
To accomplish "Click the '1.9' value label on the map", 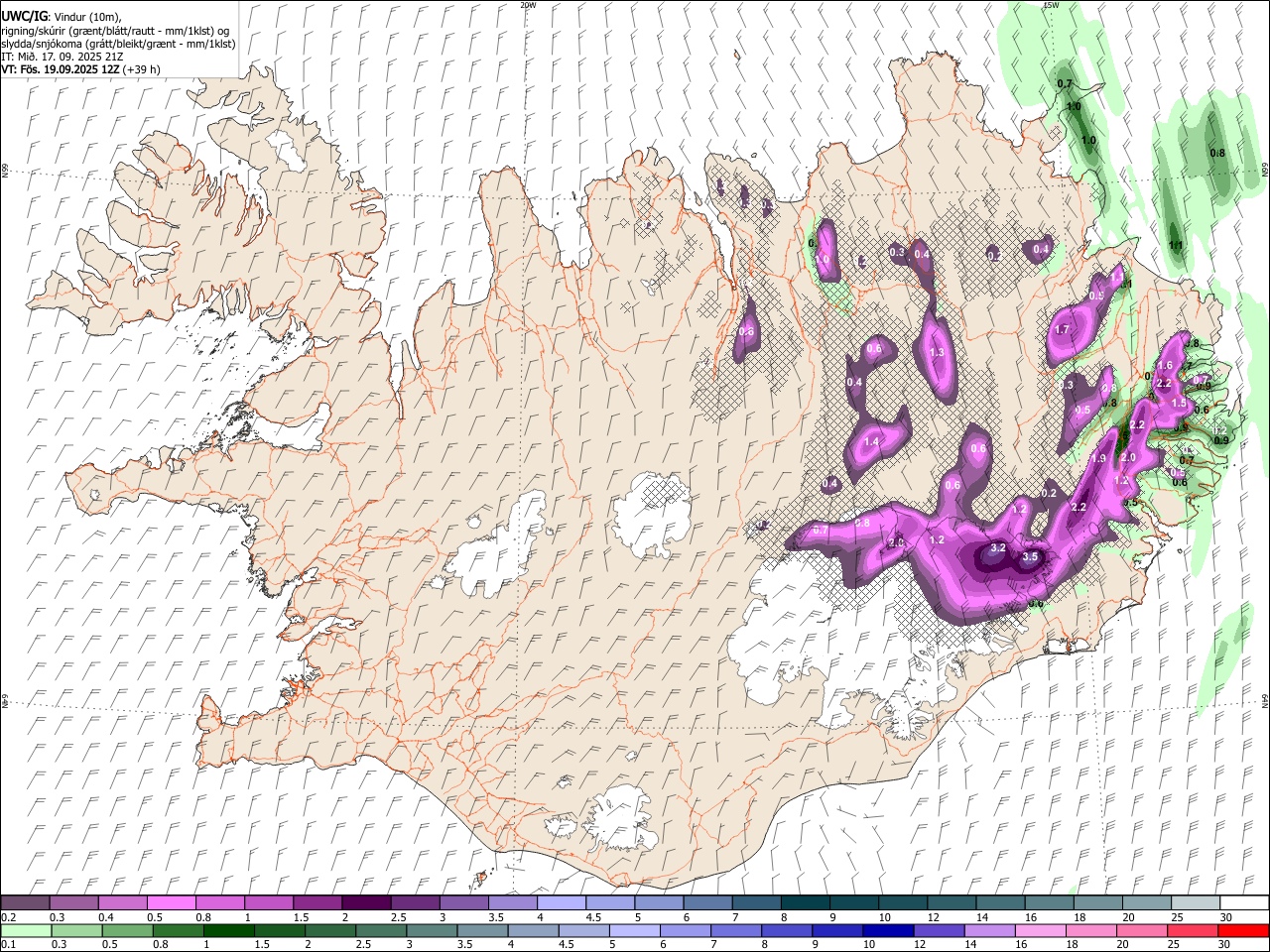I will [x=1098, y=458].
